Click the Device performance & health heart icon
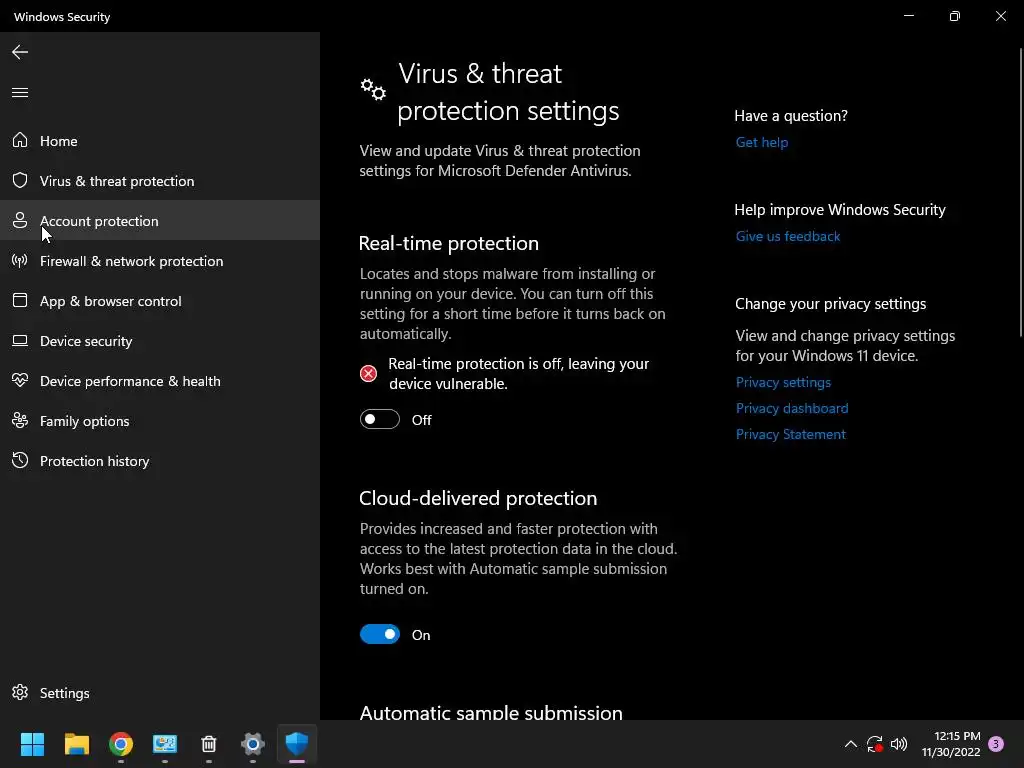This screenshot has width=1024, height=768. click(x=20, y=381)
